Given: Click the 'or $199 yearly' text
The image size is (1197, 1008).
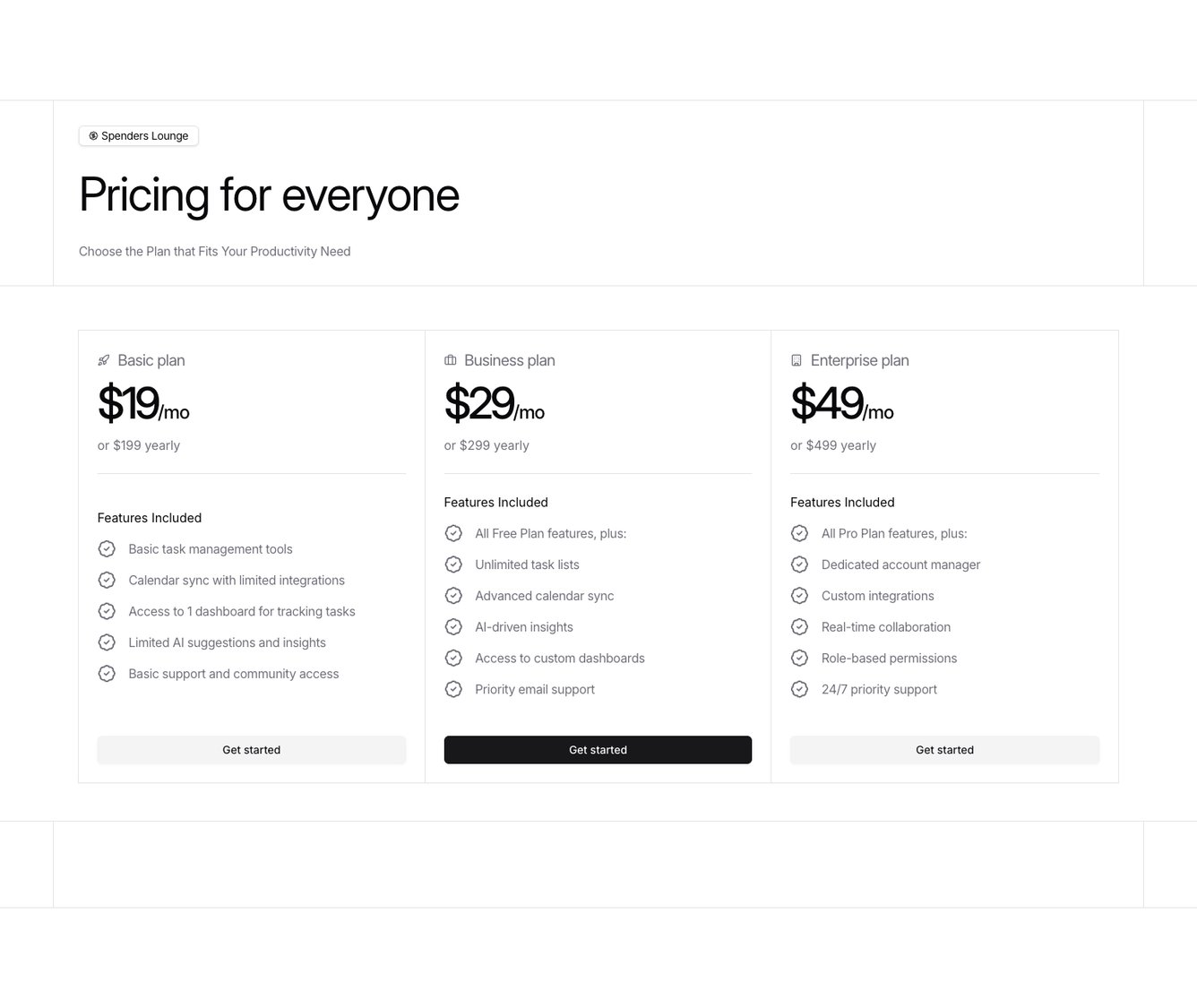Looking at the screenshot, I should 139,445.
